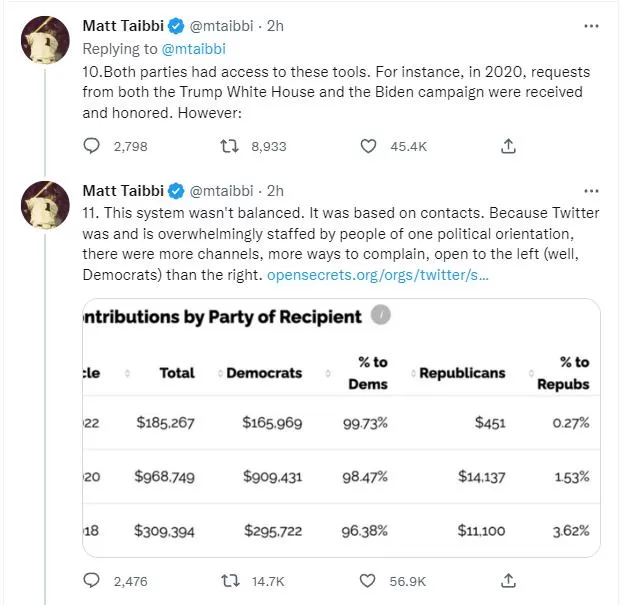
Task: Share tweet 11 via the upload icon
Action: (508, 581)
